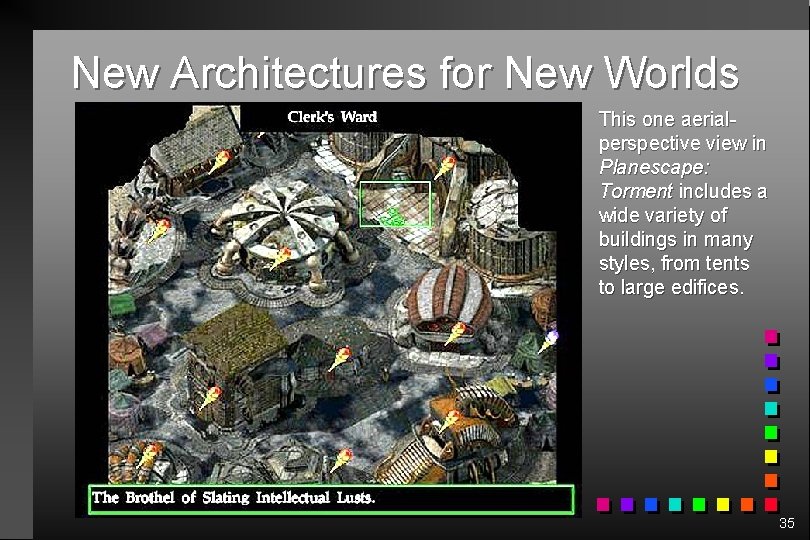Click torch marker on red-and-white striped dome building
This screenshot has height=540, width=810.
coord(456,333)
